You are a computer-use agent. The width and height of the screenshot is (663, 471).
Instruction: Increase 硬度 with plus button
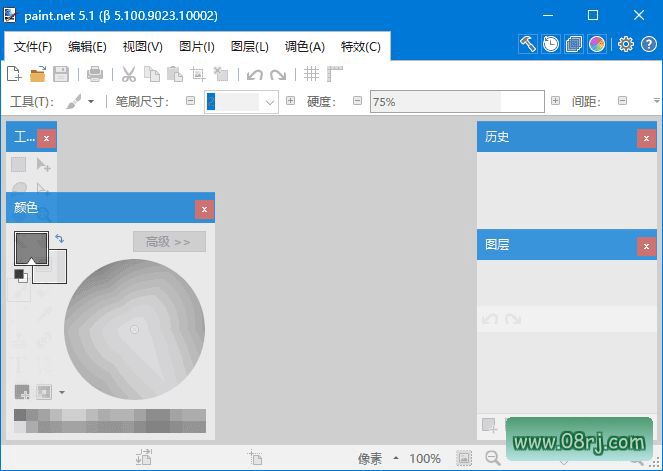[x=555, y=101]
